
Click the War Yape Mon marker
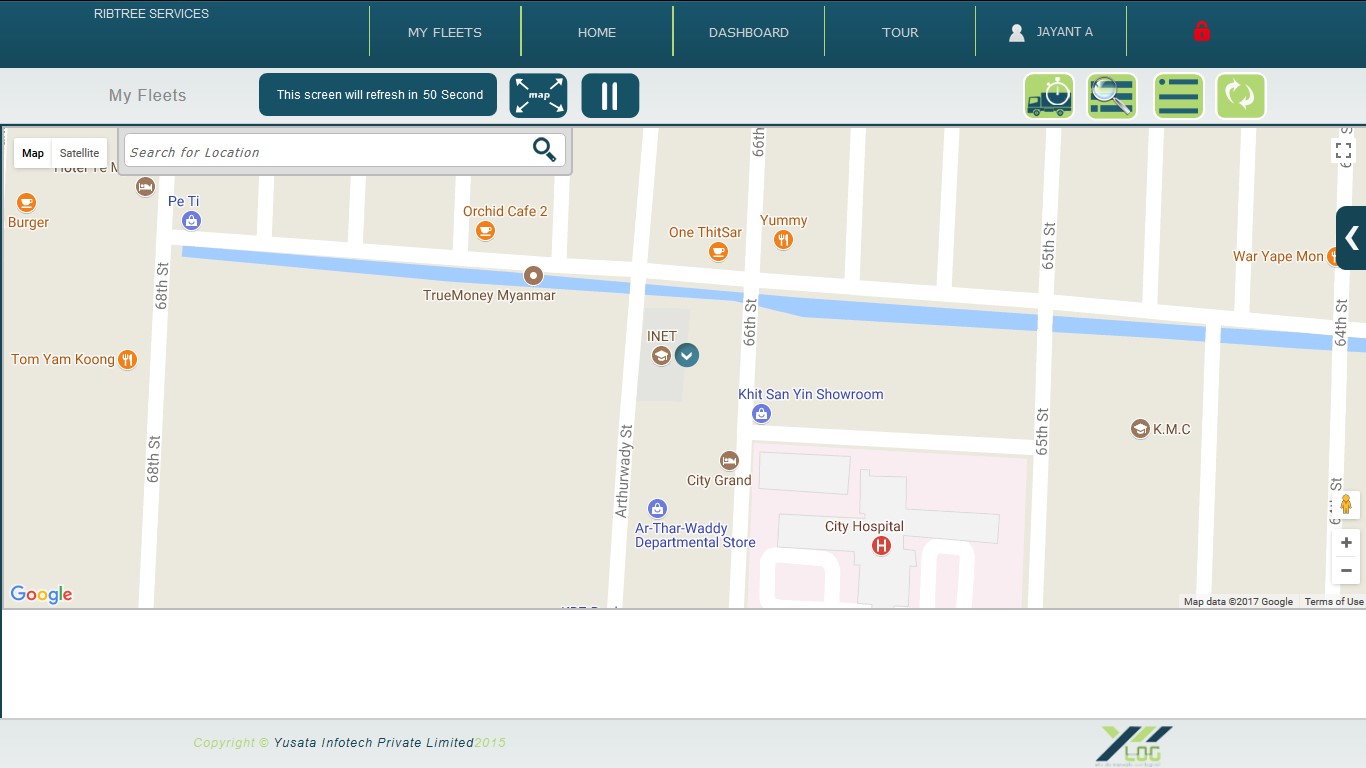pos(1334,257)
